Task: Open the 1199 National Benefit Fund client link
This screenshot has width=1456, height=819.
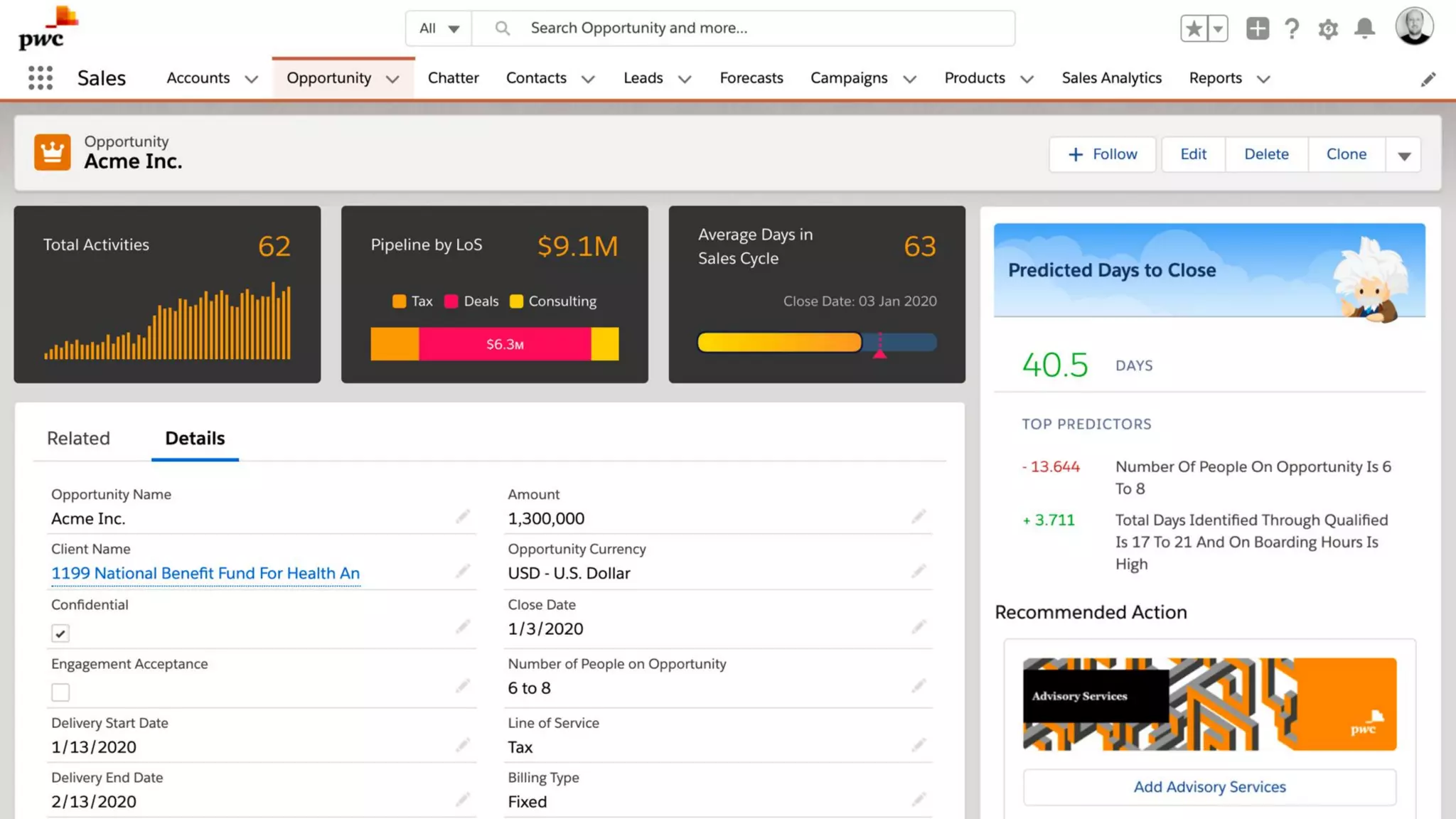Action: coord(205,573)
